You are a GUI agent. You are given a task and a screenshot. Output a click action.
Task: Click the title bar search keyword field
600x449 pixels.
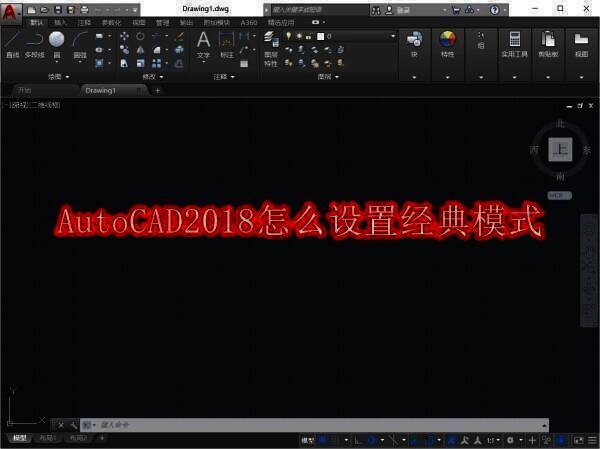click(x=320, y=10)
